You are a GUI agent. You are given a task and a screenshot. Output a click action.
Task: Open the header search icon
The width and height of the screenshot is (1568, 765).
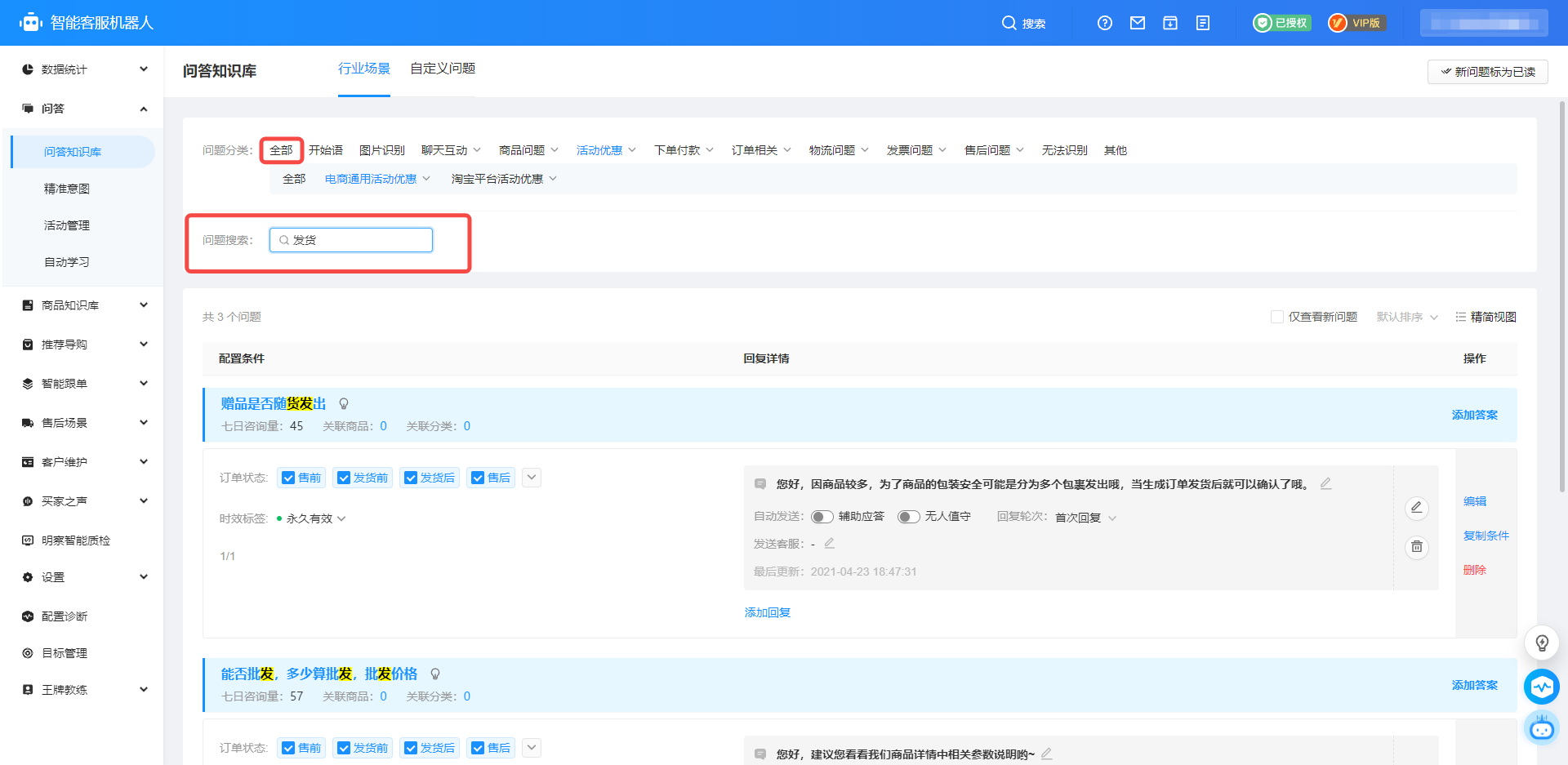click(1009, 23)
